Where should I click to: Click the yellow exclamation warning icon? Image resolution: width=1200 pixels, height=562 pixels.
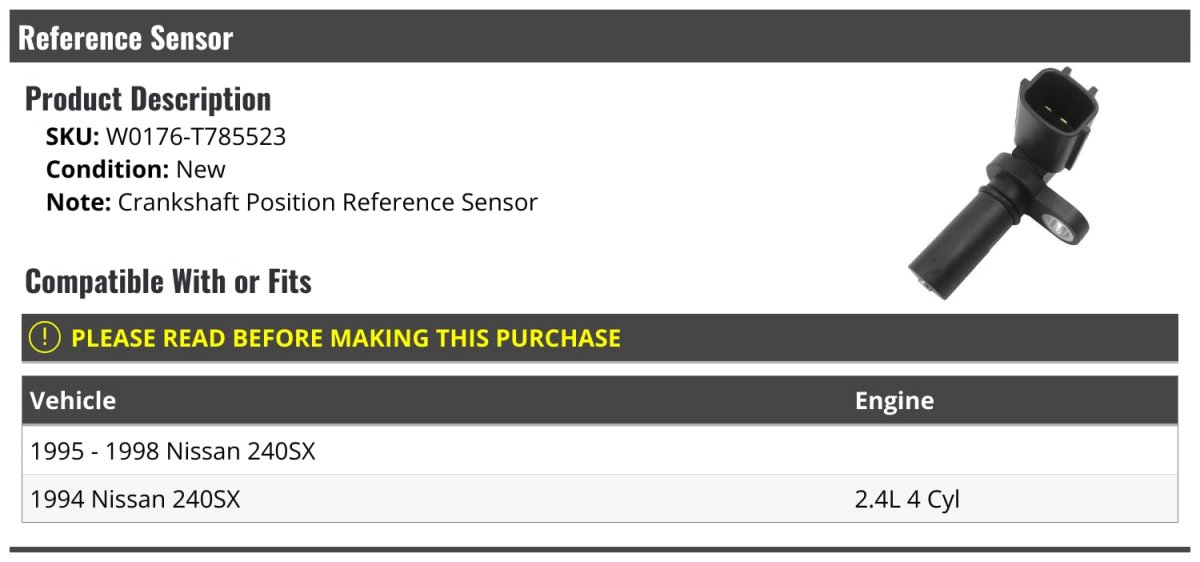45,338
